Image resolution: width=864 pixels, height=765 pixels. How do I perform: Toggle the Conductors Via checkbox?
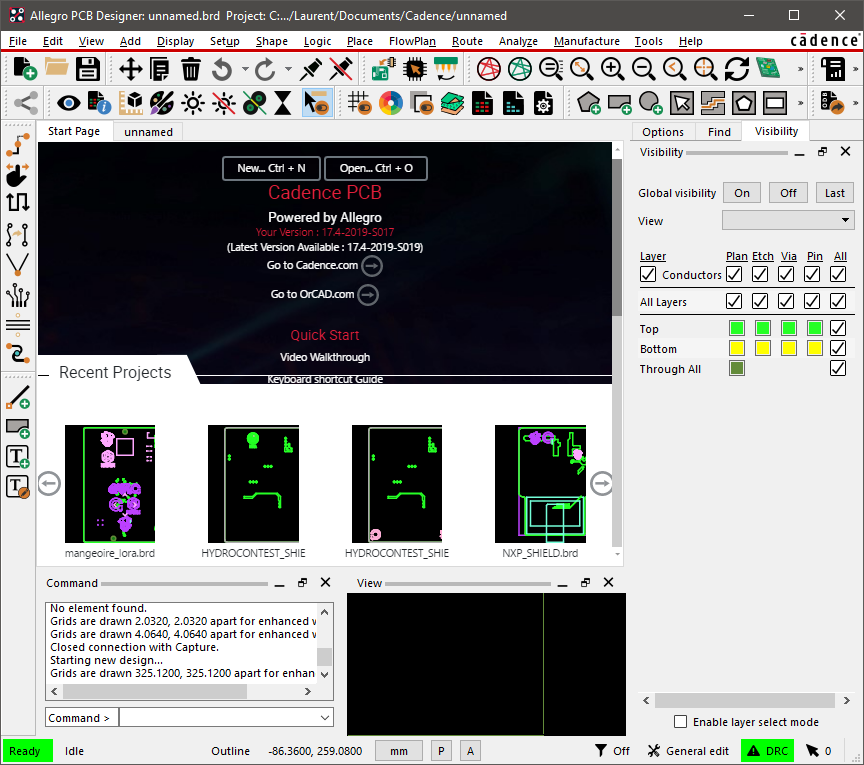pos(786,274)
